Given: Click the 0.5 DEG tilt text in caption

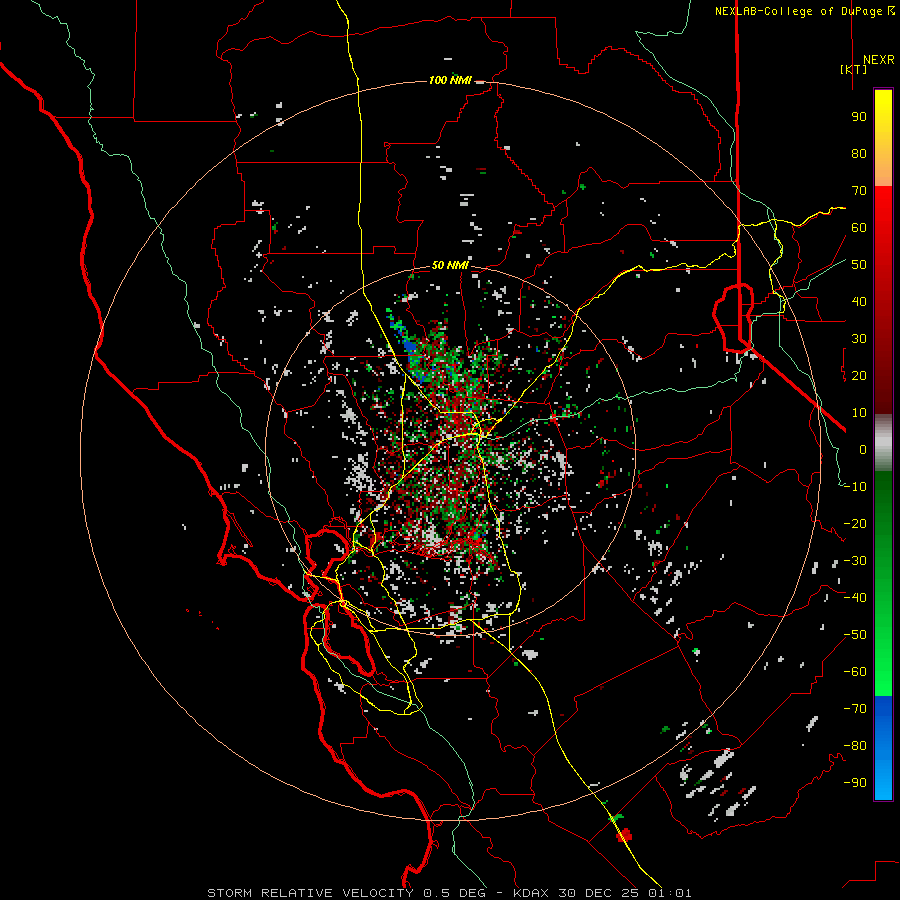Looking at the screenshot, I should 455,893.
